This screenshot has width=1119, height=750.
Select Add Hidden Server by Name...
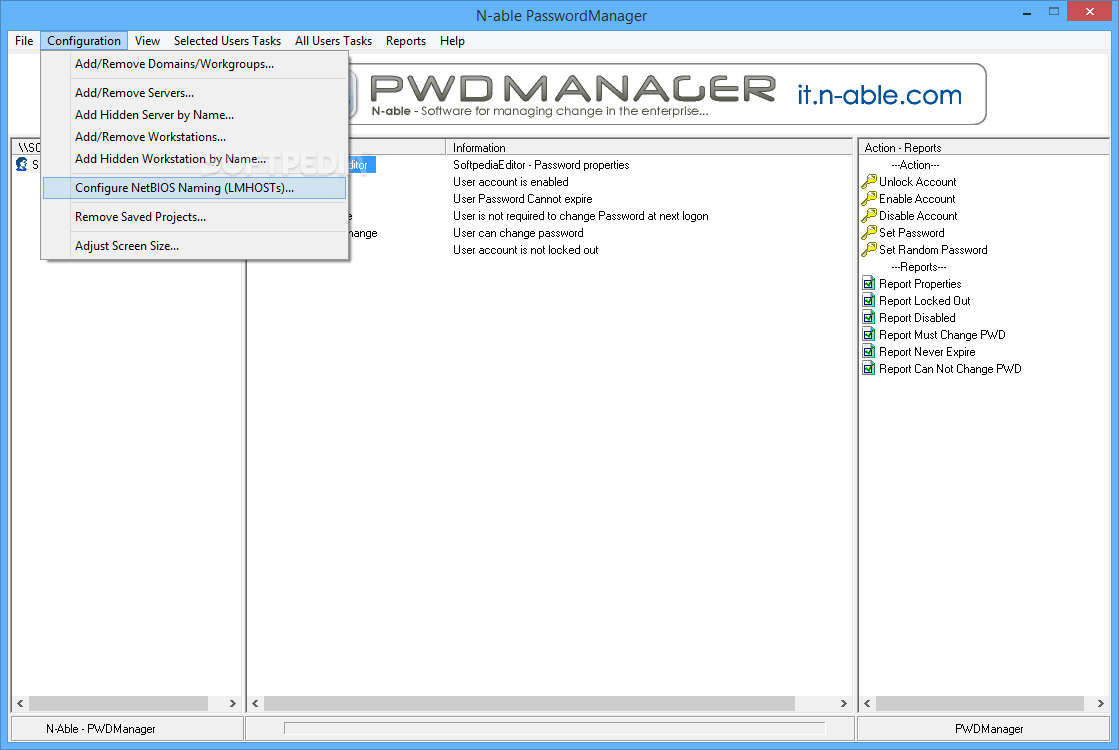194,115
